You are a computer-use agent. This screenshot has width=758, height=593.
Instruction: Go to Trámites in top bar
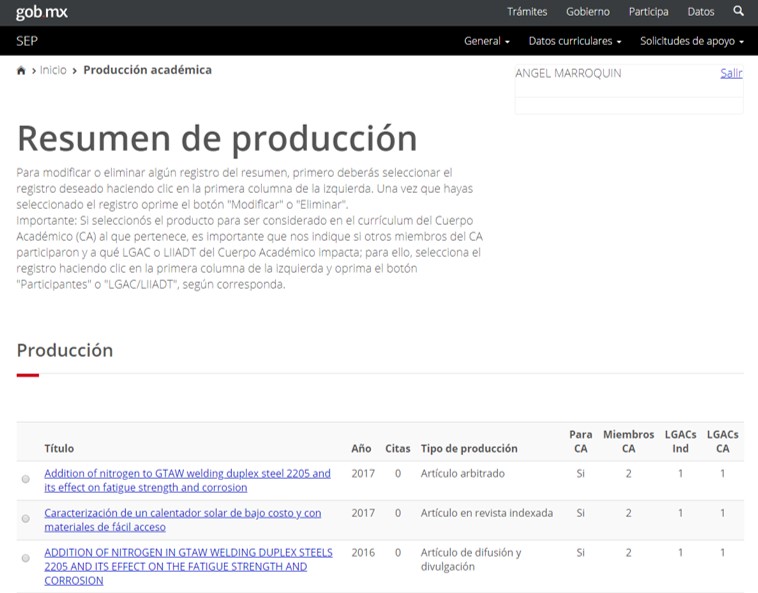pos(527,12)
